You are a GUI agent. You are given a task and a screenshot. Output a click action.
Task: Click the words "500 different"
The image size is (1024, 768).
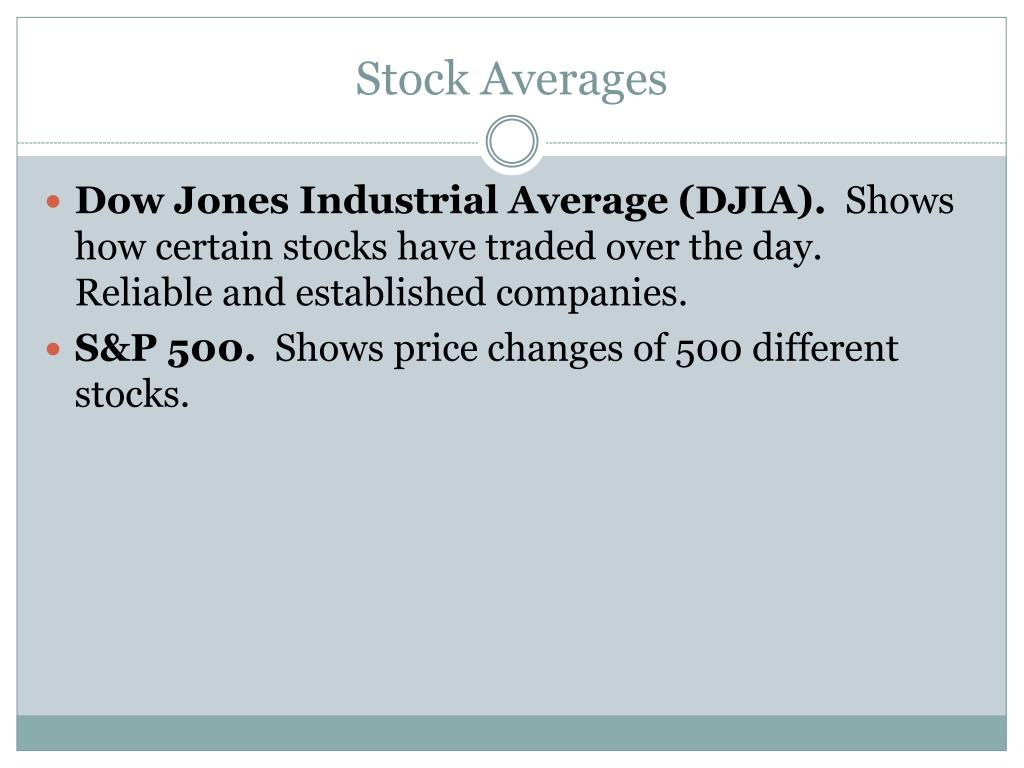tap(787, 348)
